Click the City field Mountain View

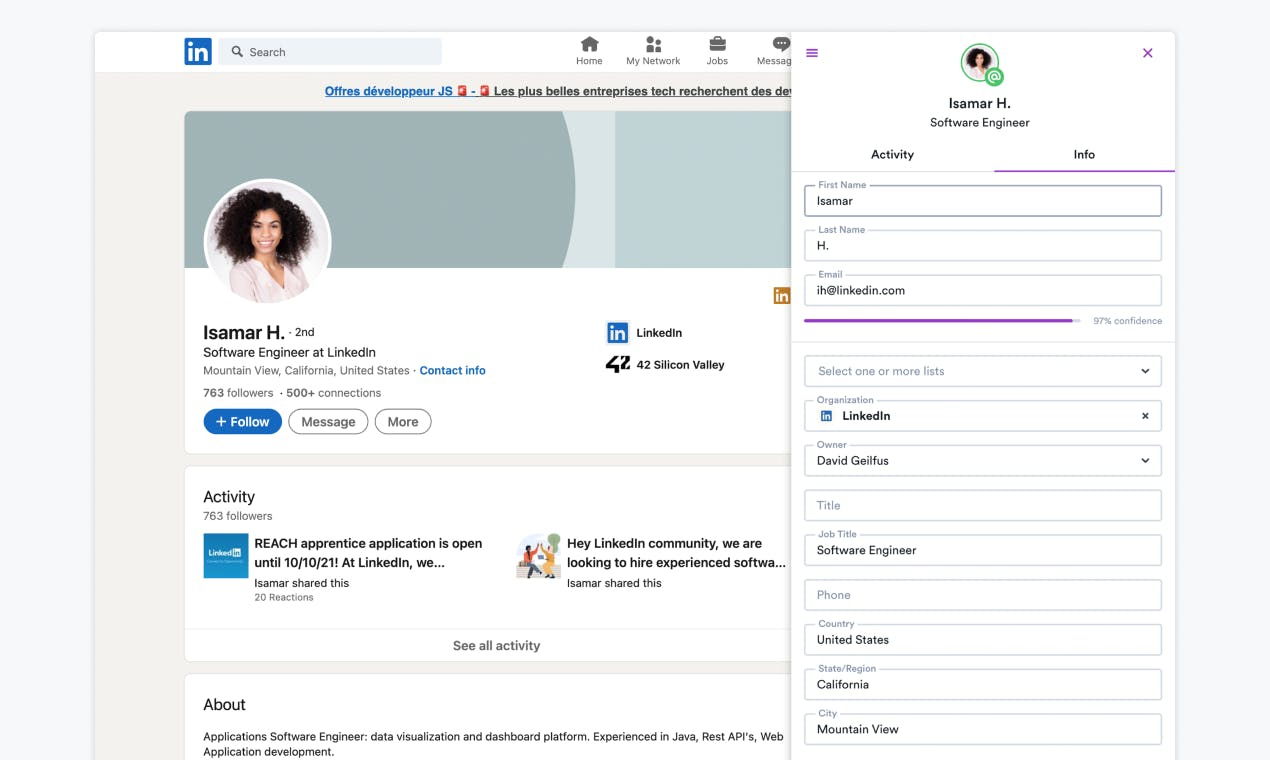(x=983, y=729)
